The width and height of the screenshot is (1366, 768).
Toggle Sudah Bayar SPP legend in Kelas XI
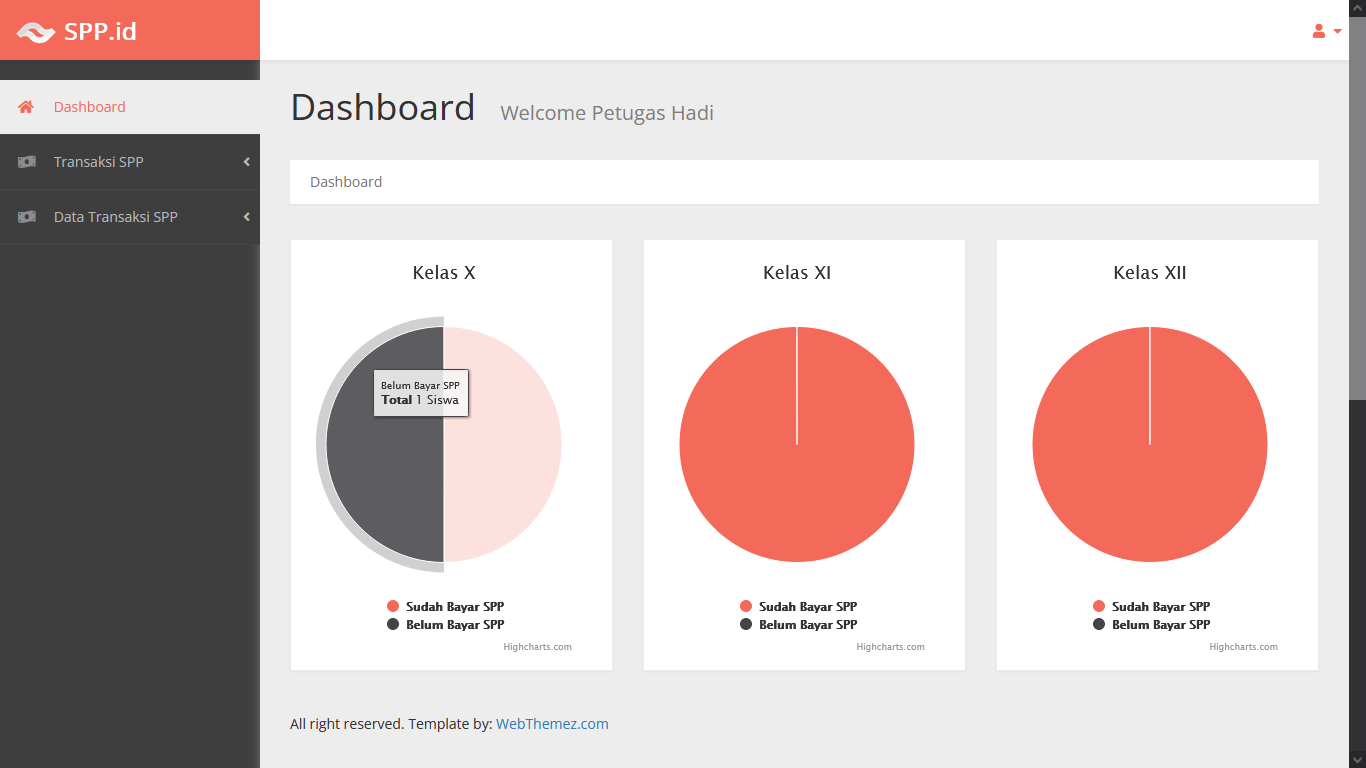pos(807,606)
